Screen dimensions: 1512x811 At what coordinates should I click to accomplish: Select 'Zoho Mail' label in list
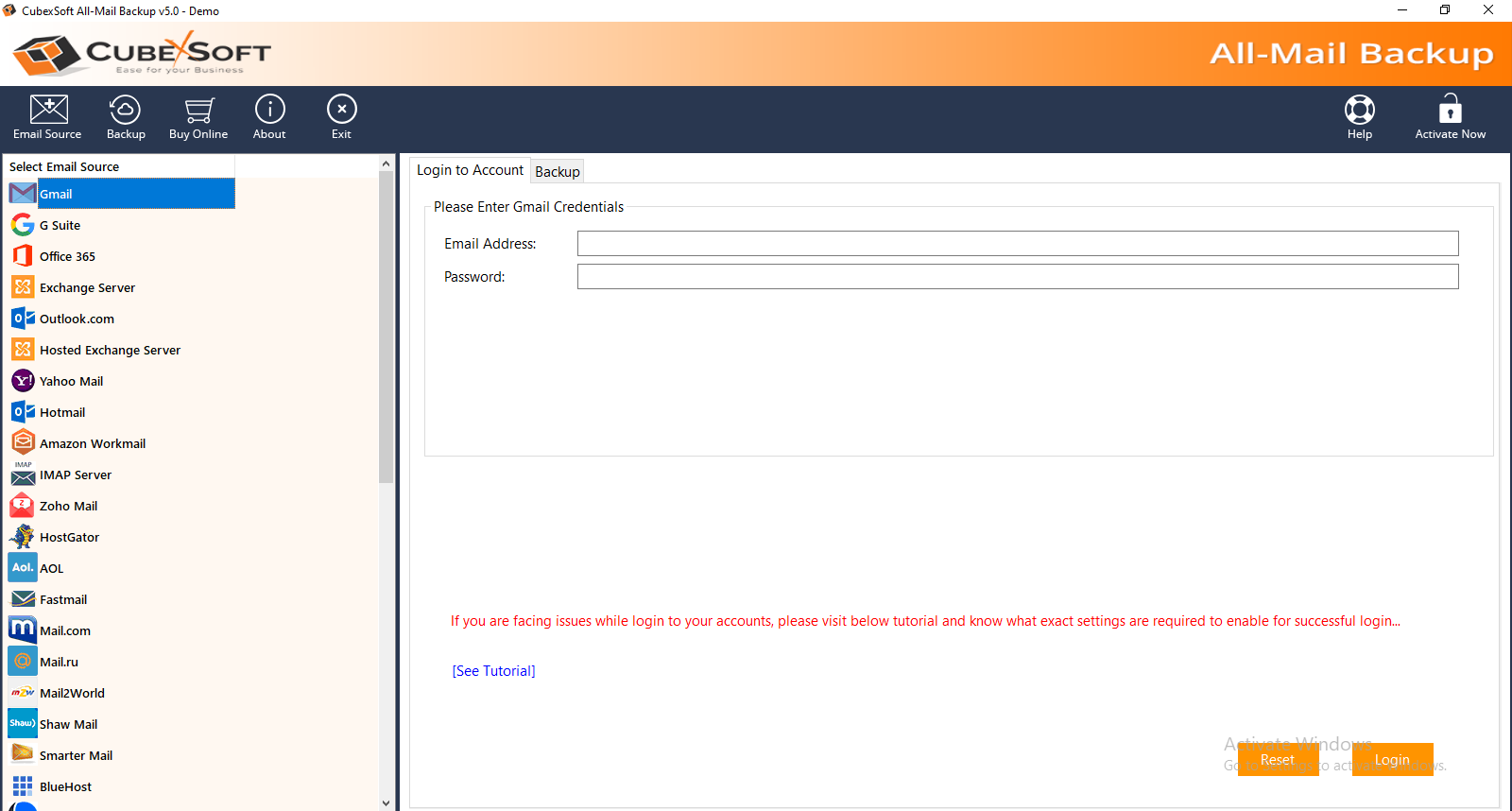pyautogui.click(x=68, y=507)
